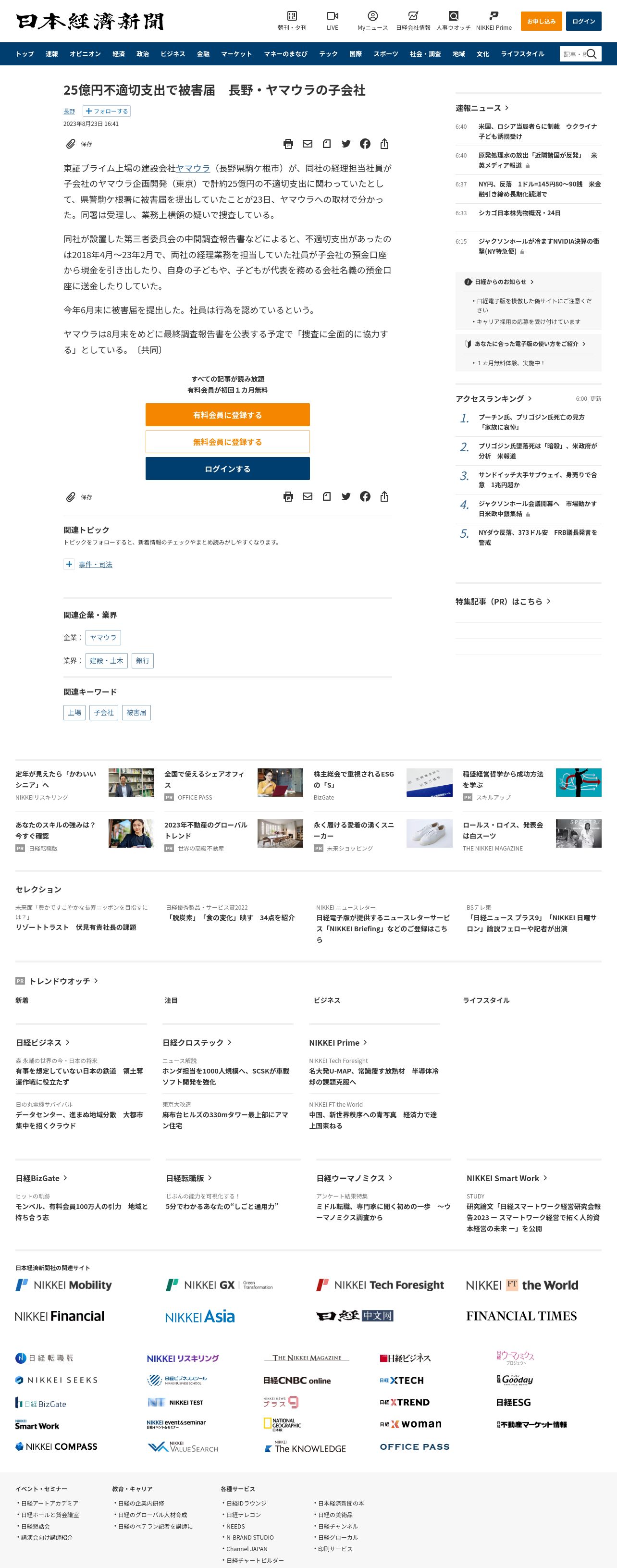617x1568 pixels.
Task: Select マーケット in navigation bar
Action: [x=236, y=53]
